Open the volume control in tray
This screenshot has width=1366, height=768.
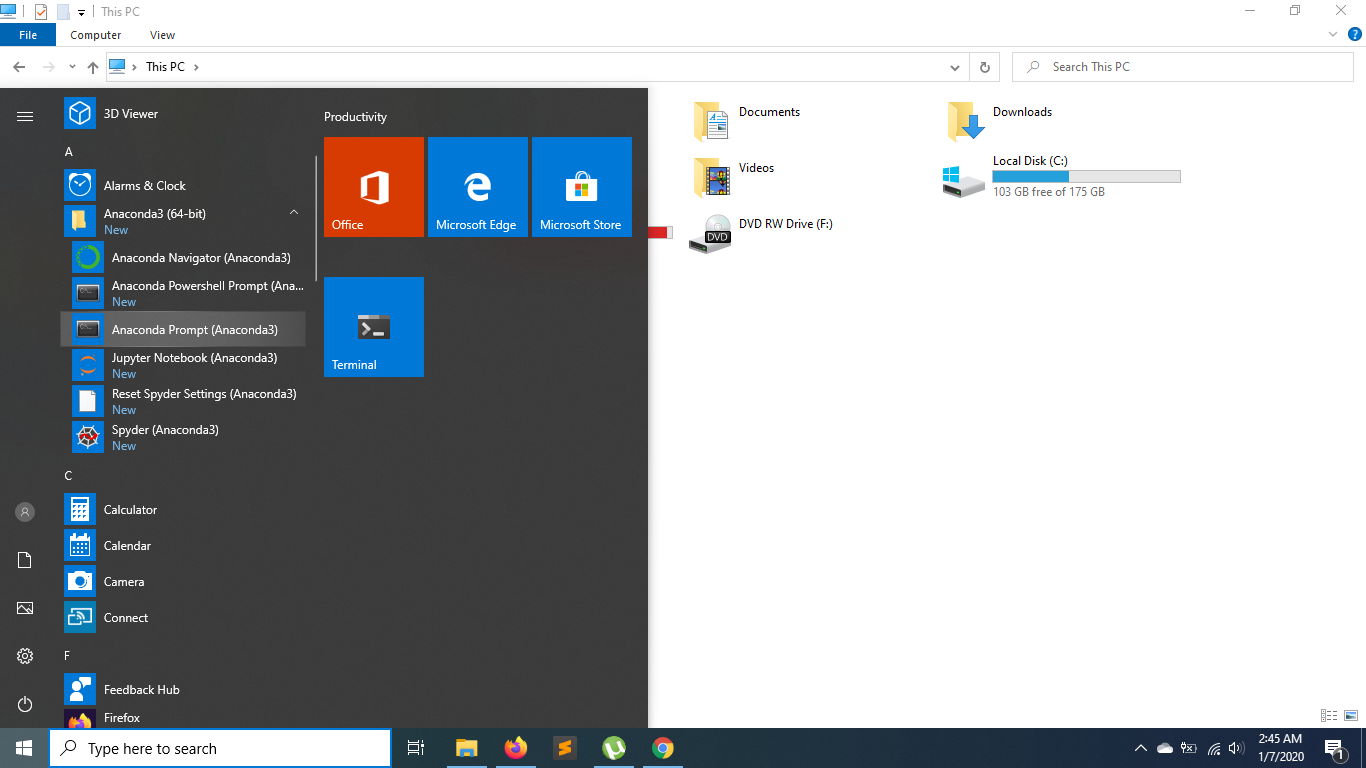point(1236,748)
